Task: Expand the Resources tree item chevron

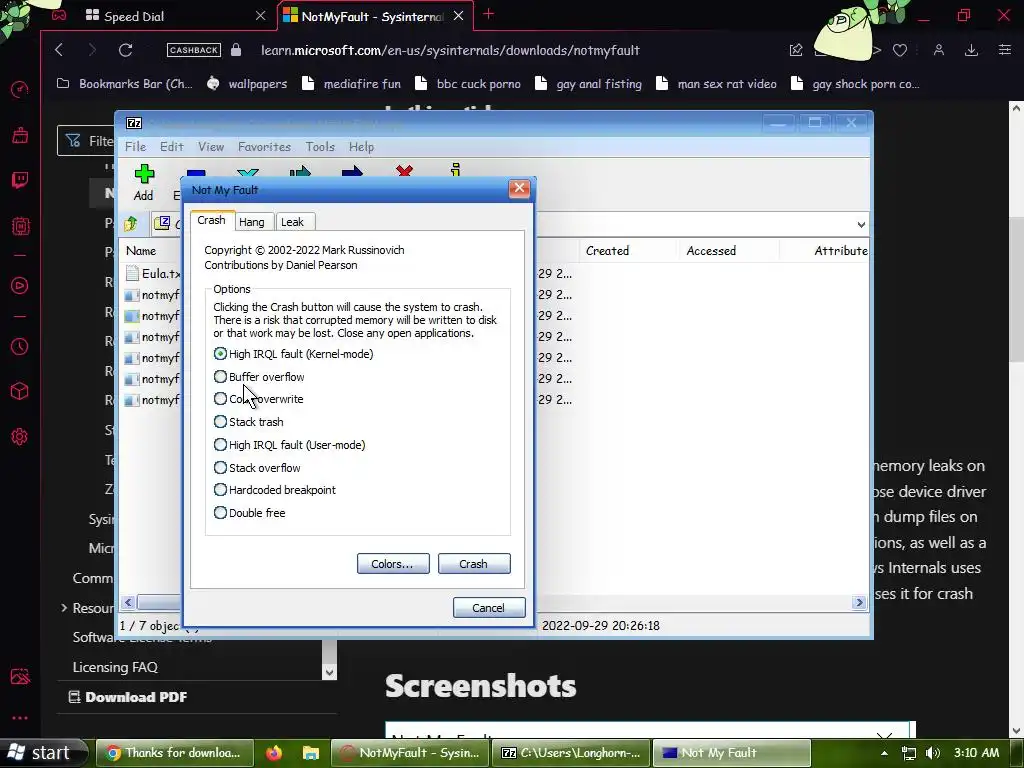Action: tap(64, 608)
